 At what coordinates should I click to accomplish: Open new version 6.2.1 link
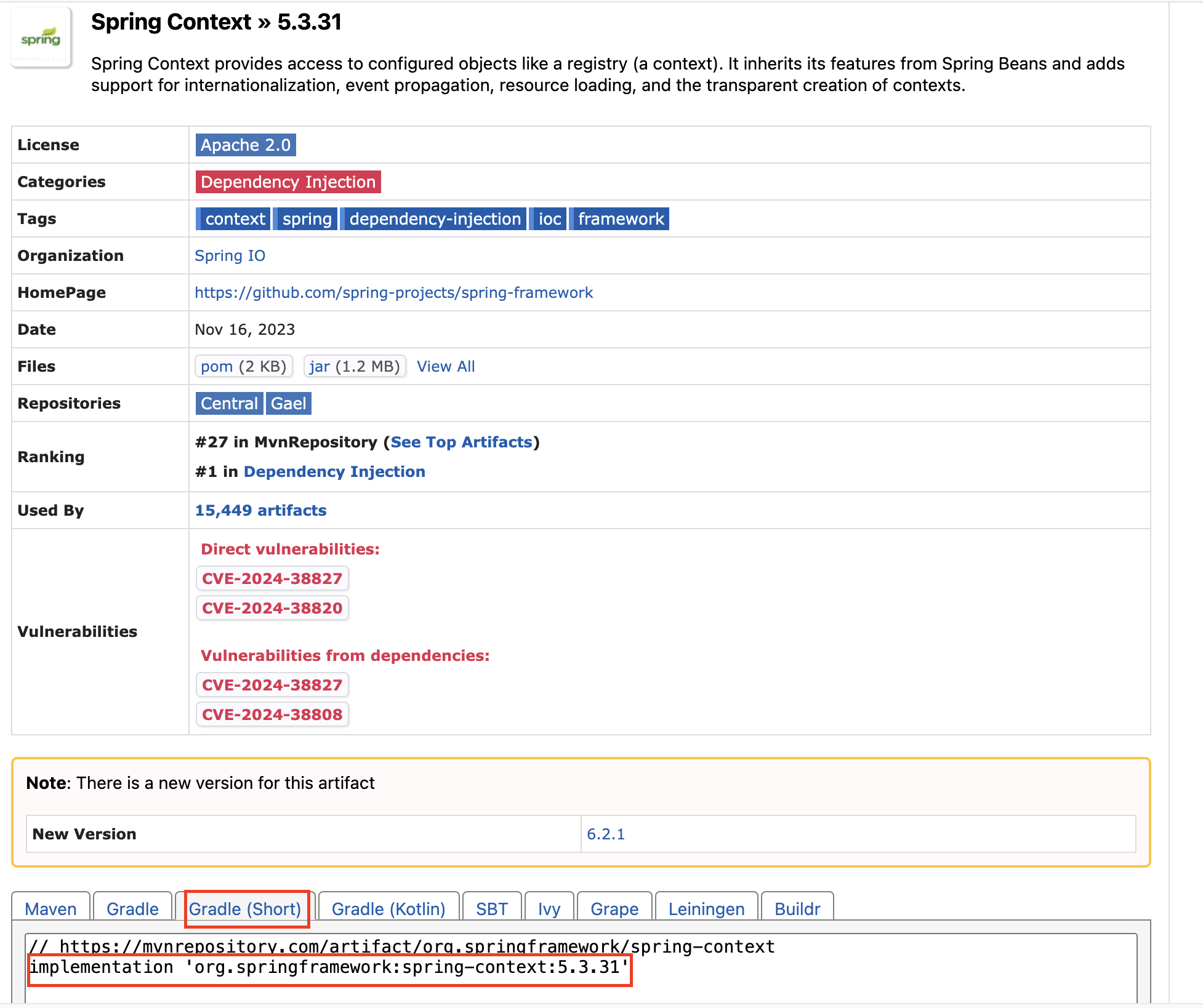pyautogui.click(x=605, y=834)
